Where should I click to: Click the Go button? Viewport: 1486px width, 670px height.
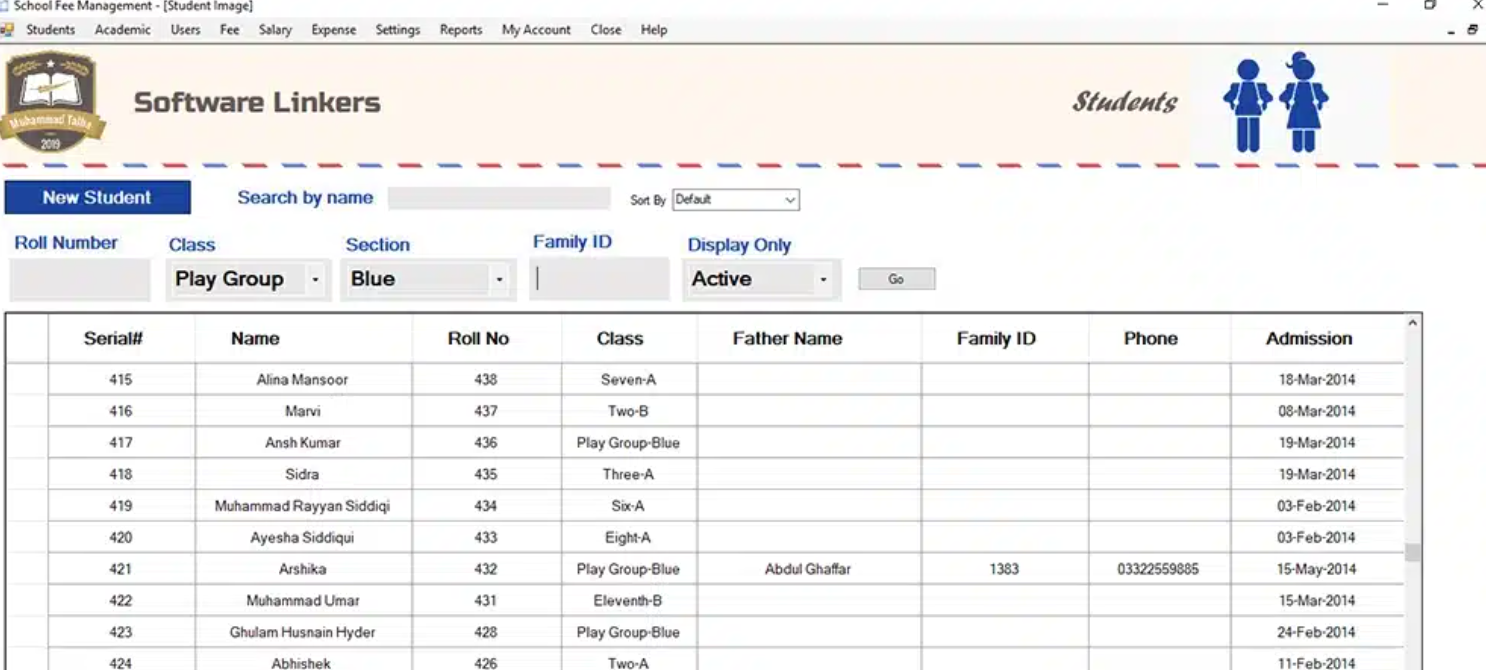pos(896,278)
